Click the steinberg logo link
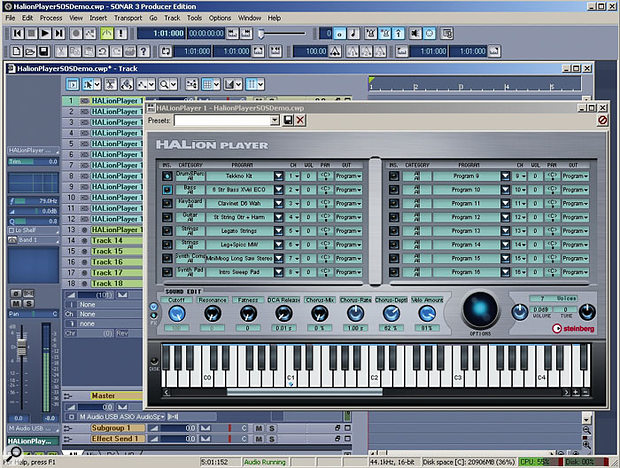Viewport: 620px width, 468px height. click(x=573, y=328)
